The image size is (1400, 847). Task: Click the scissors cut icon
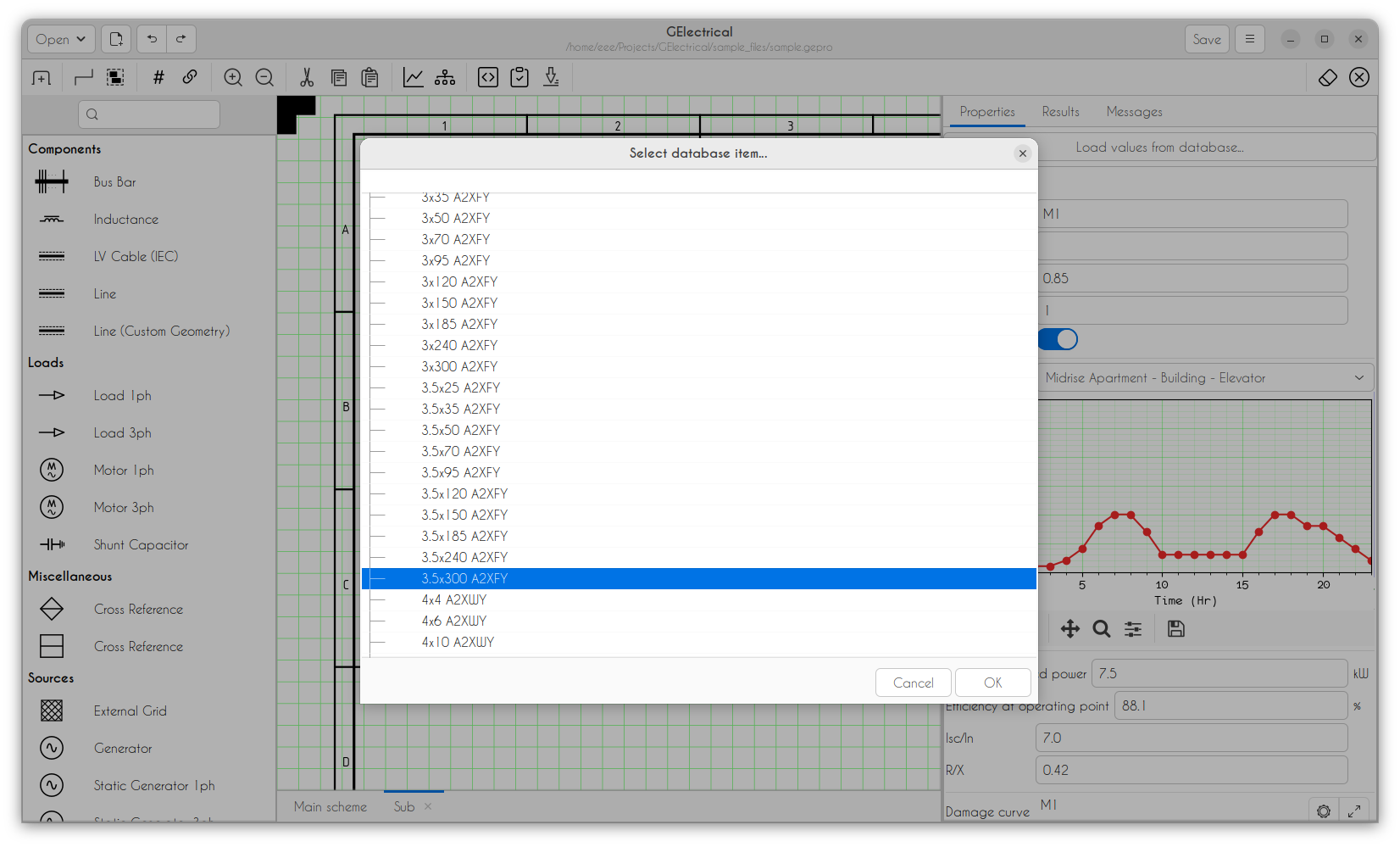pos(307,78)
